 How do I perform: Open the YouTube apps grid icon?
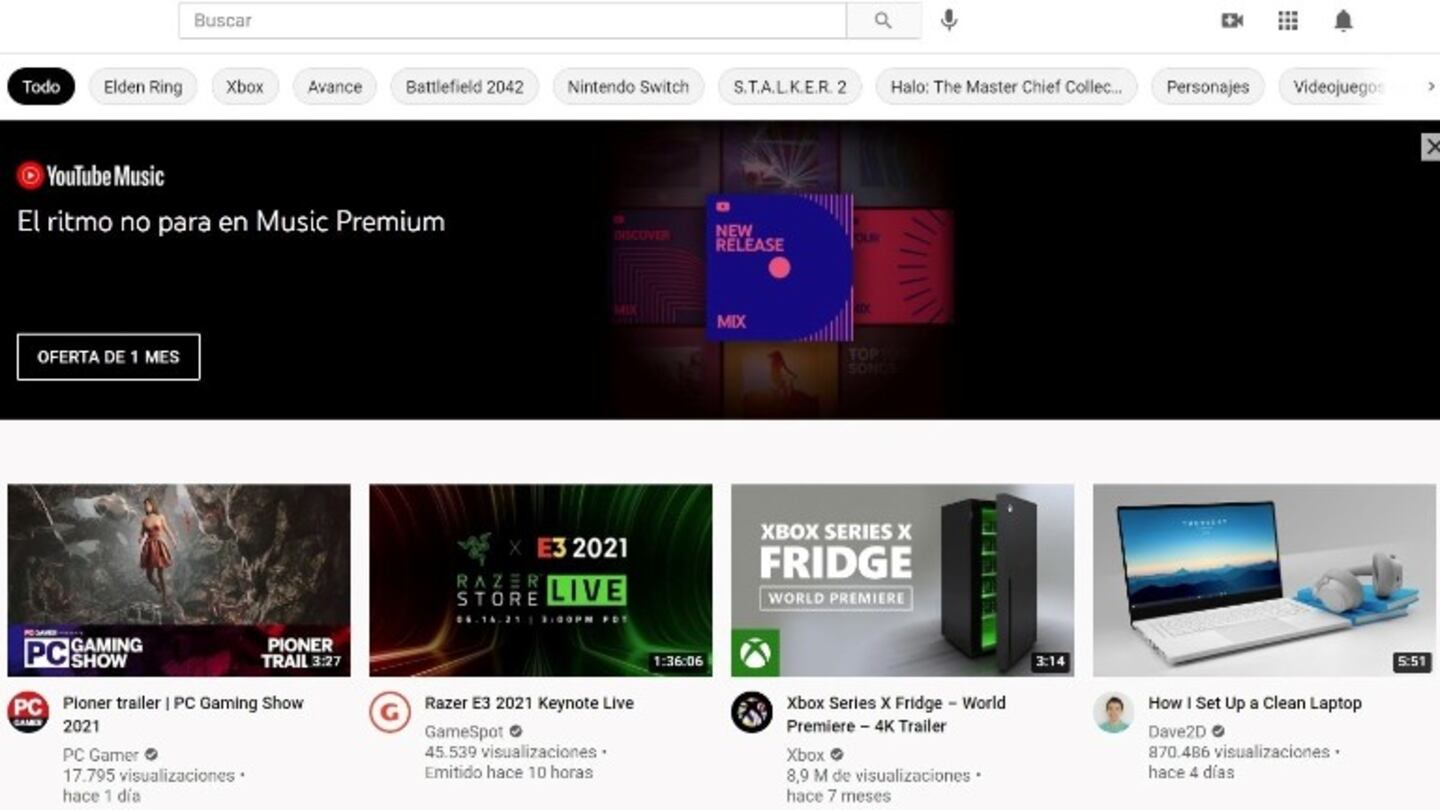point(1288,20)
